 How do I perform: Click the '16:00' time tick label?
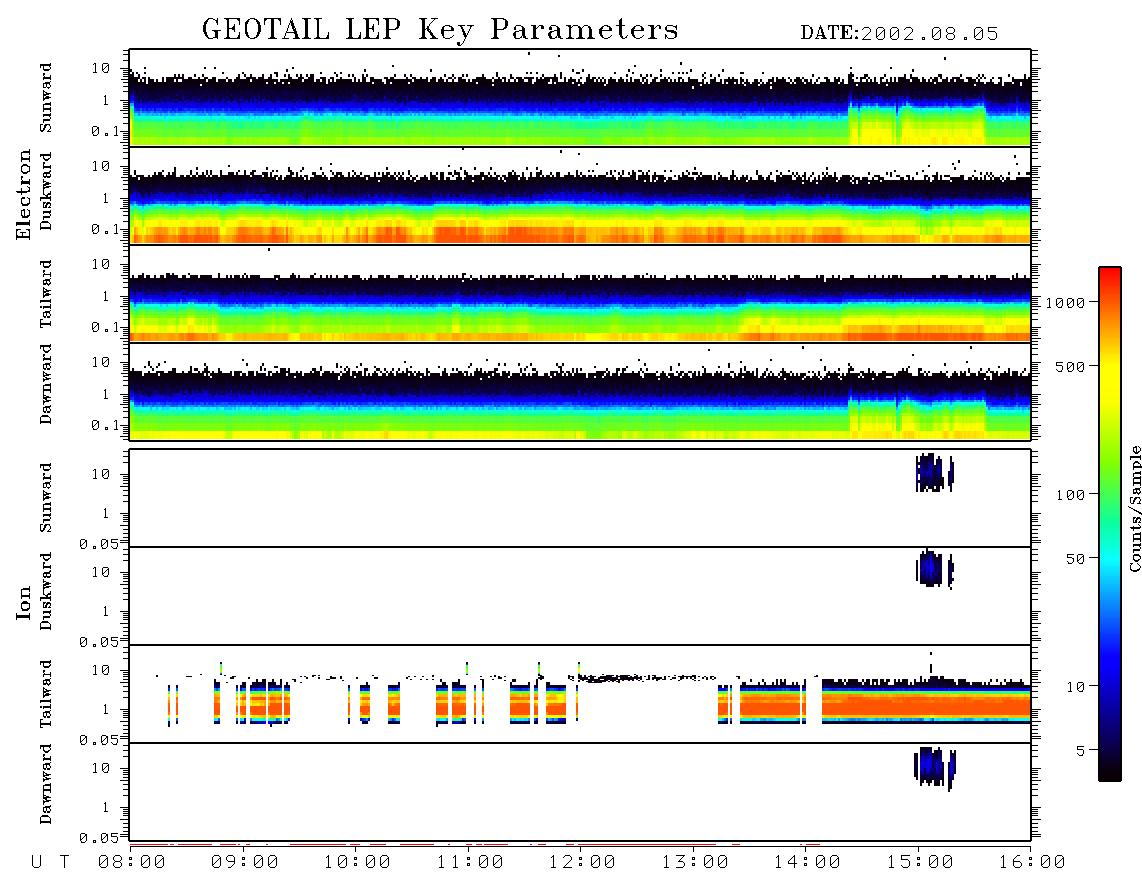pyautogui.click(x=1032, y=863)
